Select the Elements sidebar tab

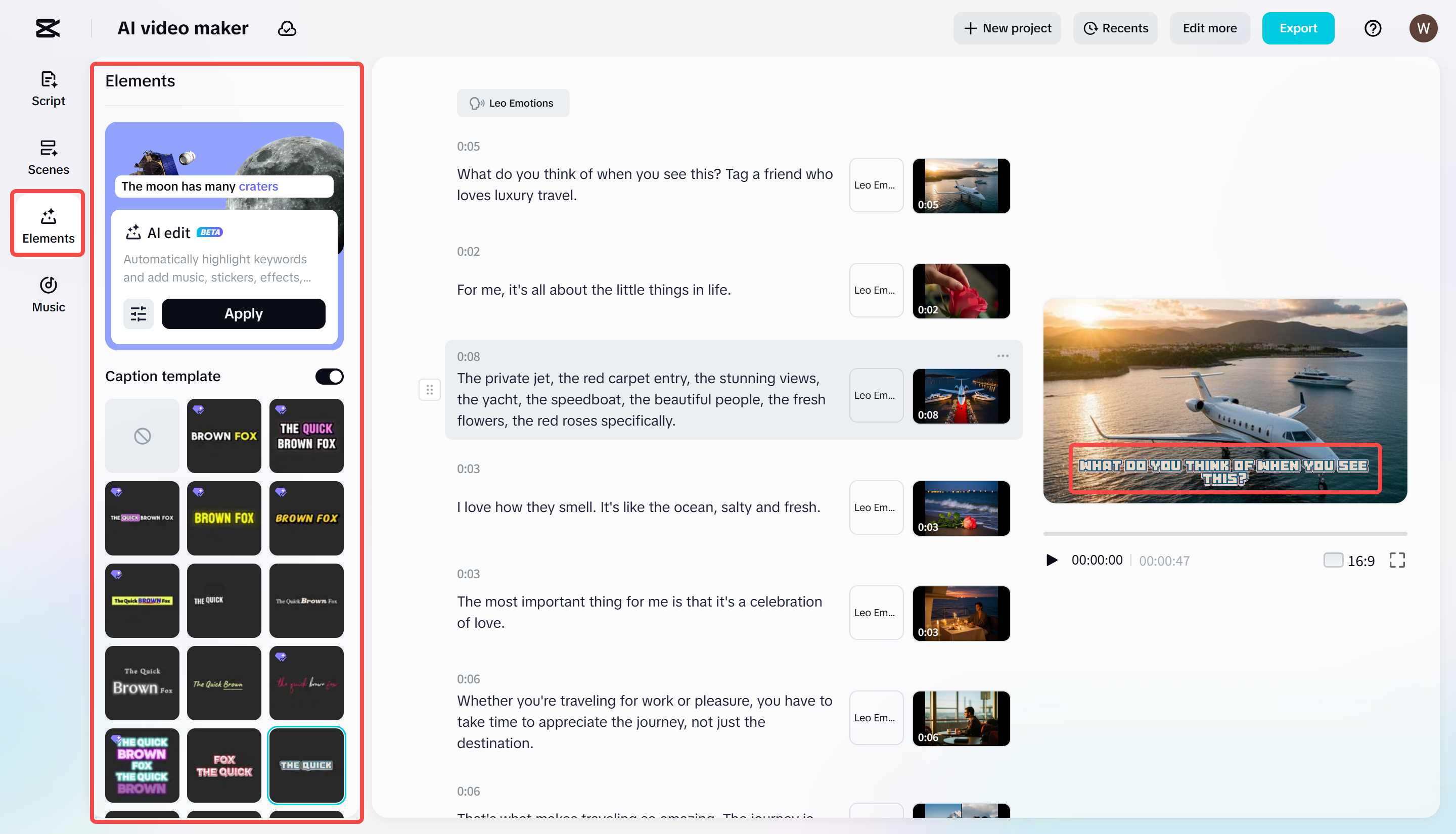[48, 224]
